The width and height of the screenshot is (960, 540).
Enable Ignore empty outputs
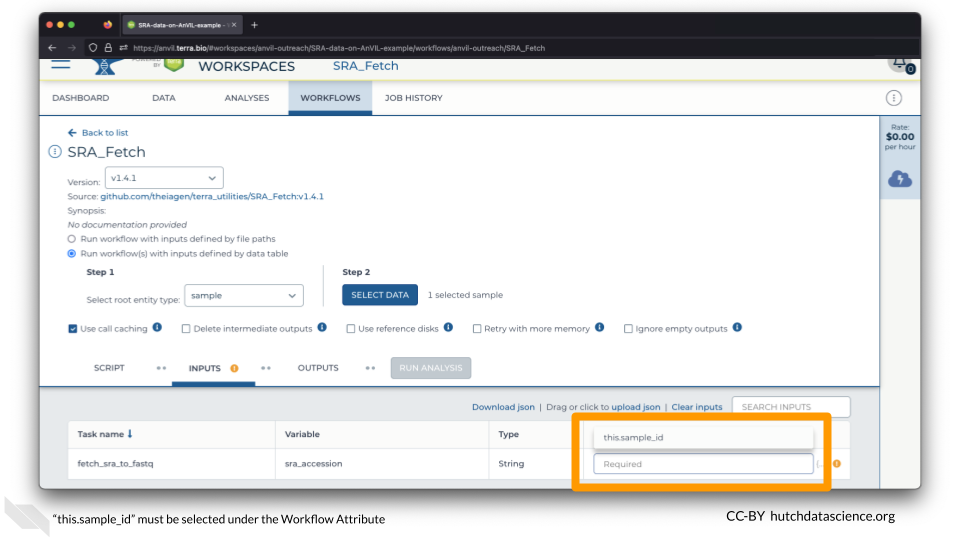click(x=628, y=329)
